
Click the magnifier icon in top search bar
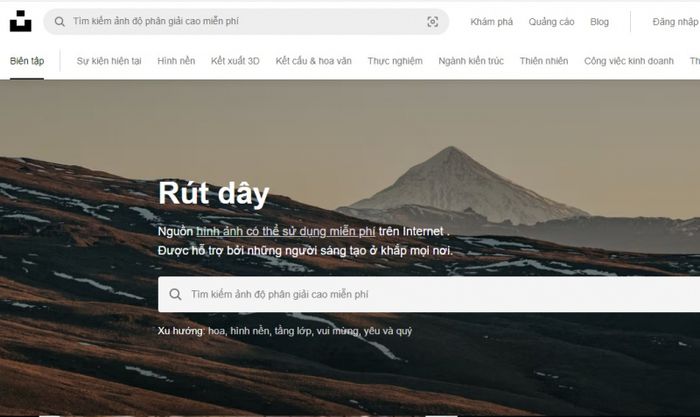(x=59, y=21)
